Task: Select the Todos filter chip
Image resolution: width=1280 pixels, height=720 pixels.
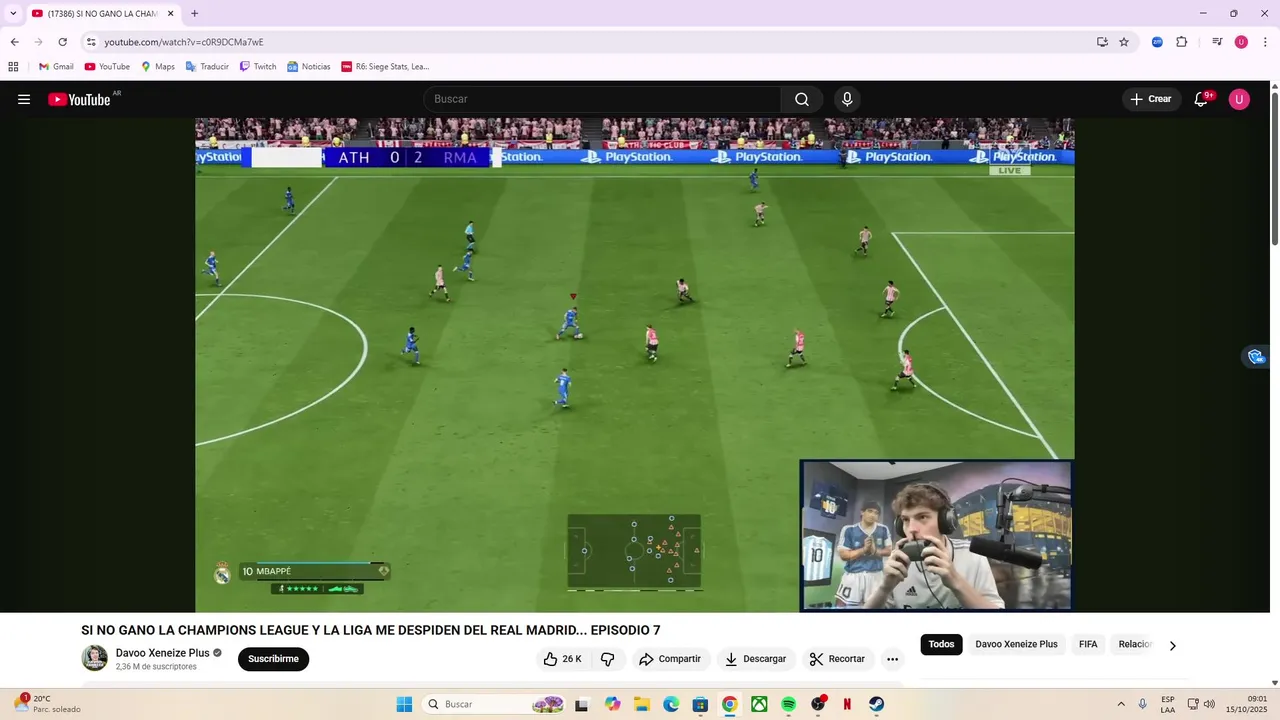Action: click(941, 644)
